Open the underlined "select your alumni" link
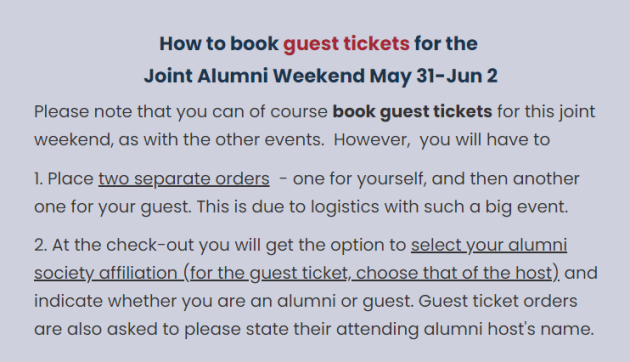This screenshot has height=362, width=630. tap(489, 245)
